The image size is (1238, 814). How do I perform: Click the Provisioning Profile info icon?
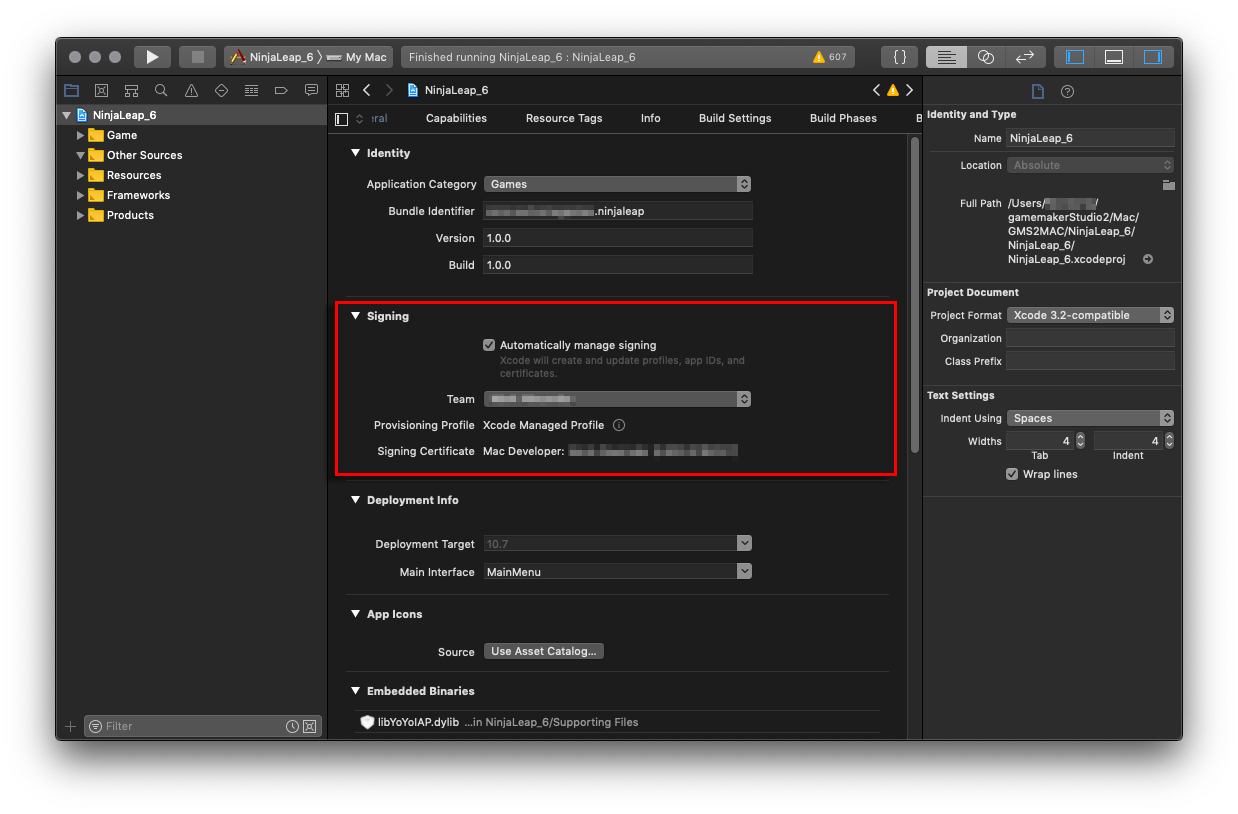tap(619, 425)
